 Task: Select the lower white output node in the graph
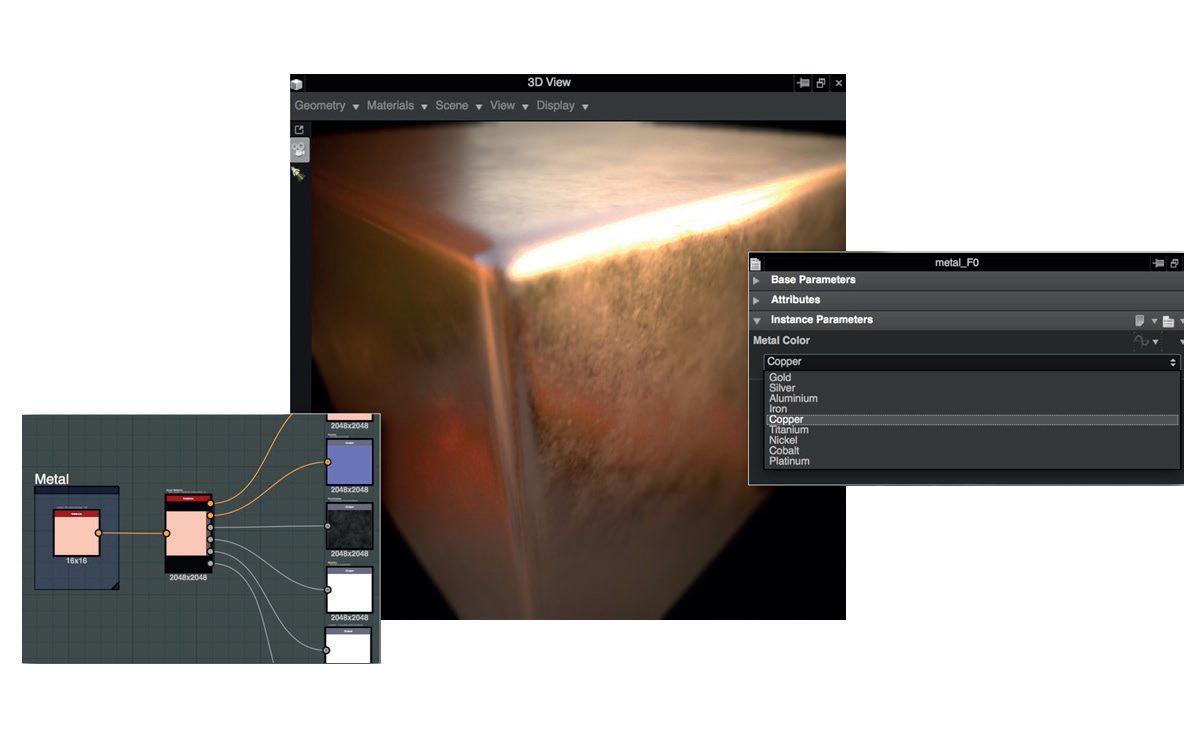[350, 647]
